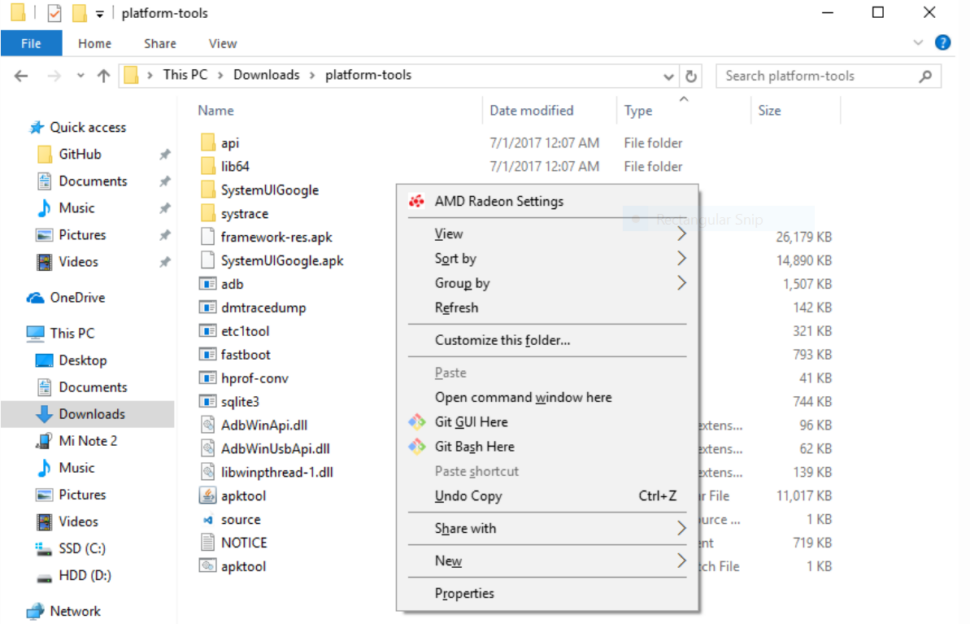This screenshot has width=970, height=624.
Task: Open the Mi Note 2 device
Action: click(88, 441)
